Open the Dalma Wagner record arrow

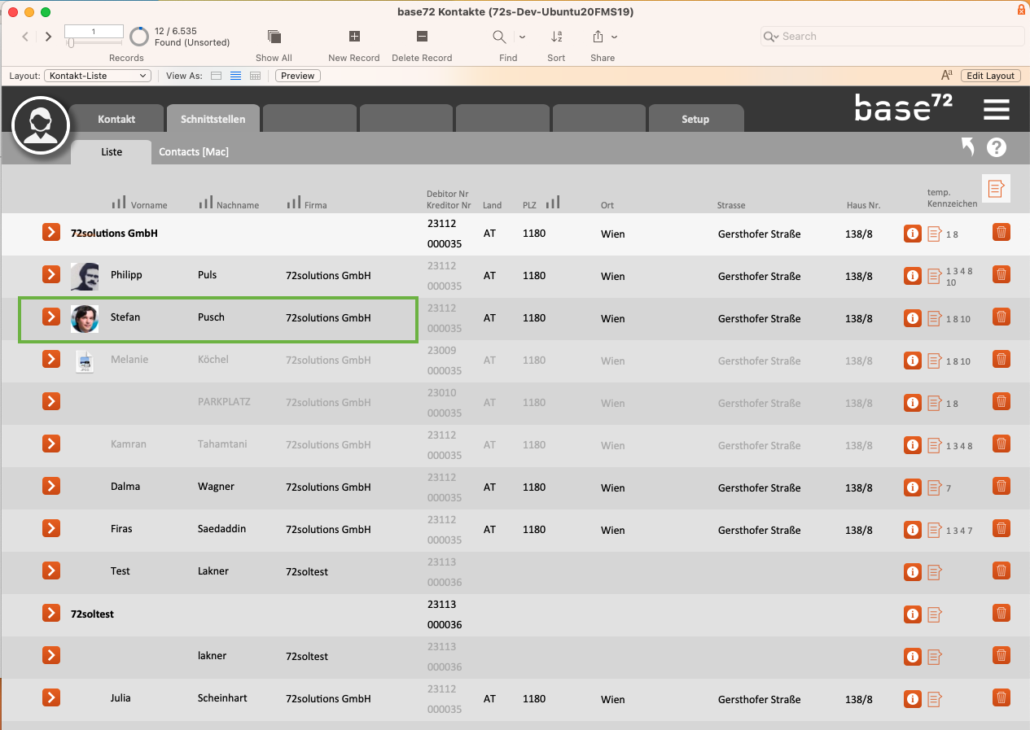[51, 486]
